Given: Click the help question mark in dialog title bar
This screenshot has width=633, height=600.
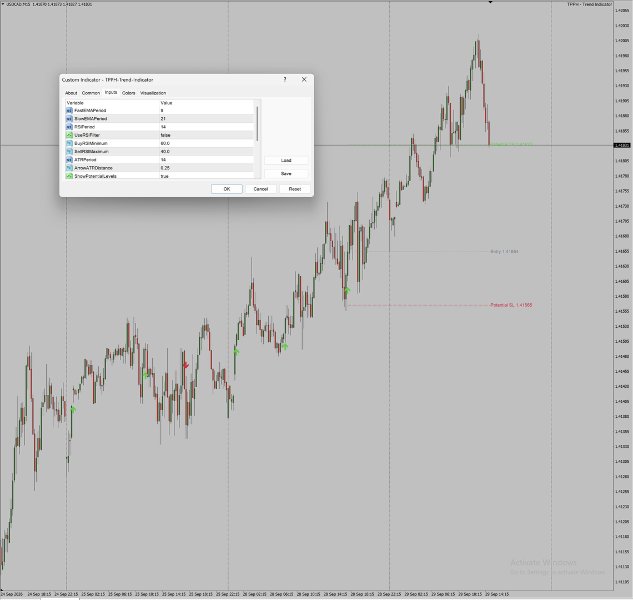Looking at the screenshot, I should click(x=285, y=80).
